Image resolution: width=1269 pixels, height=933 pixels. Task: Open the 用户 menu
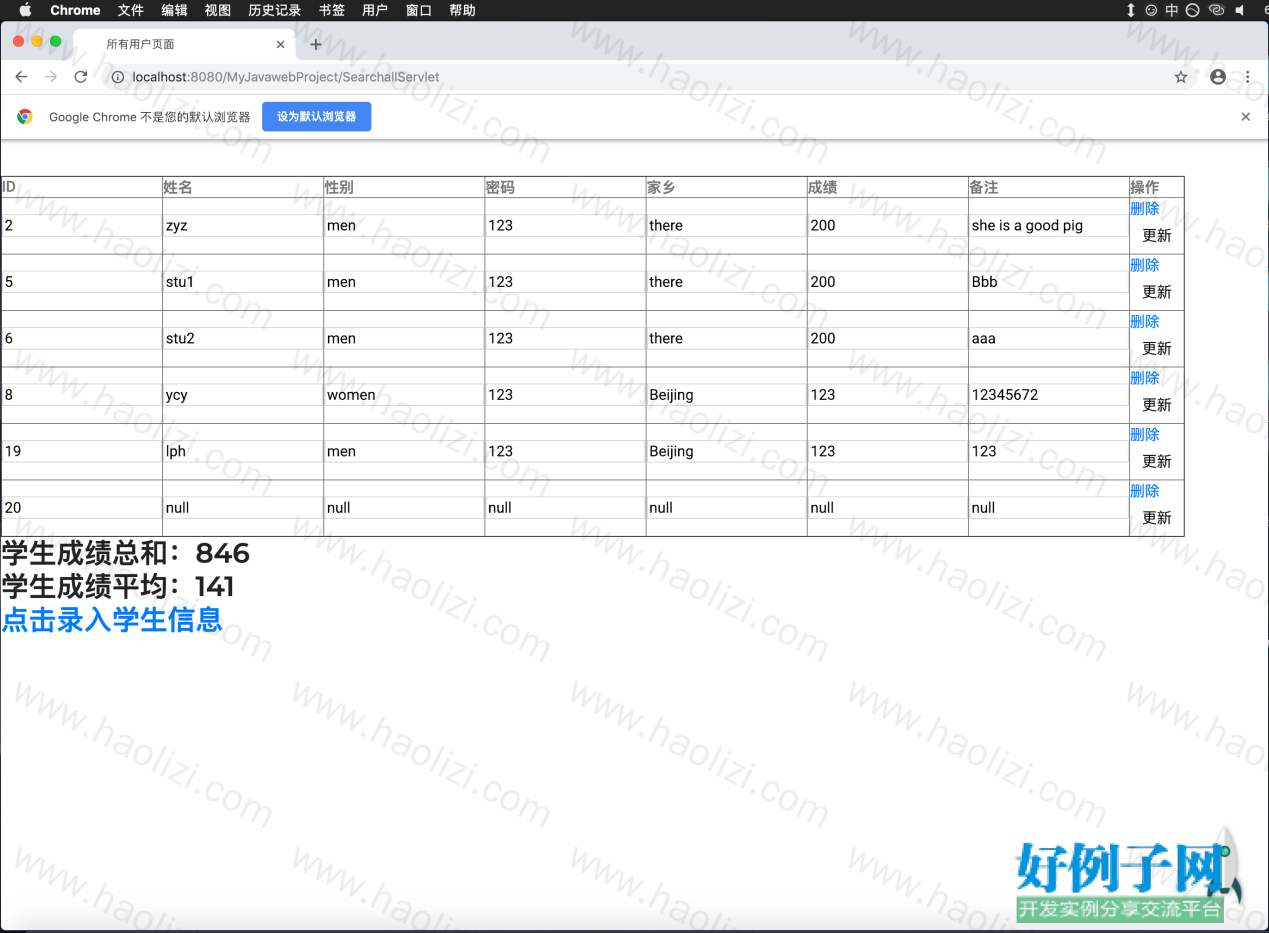point(375,10)
